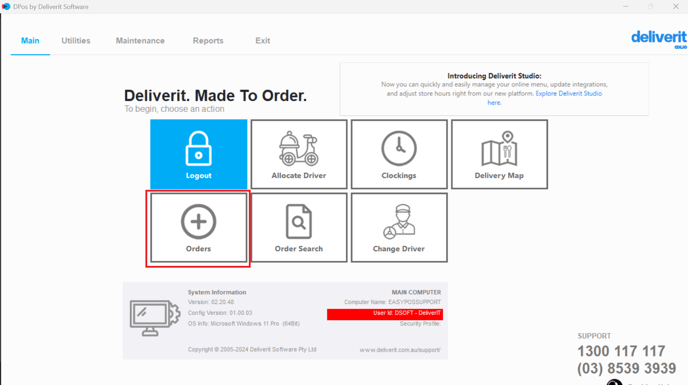Click the System Information heading
Image resolution: width=688 pixels, height=385 pixels.
point(217,292)
